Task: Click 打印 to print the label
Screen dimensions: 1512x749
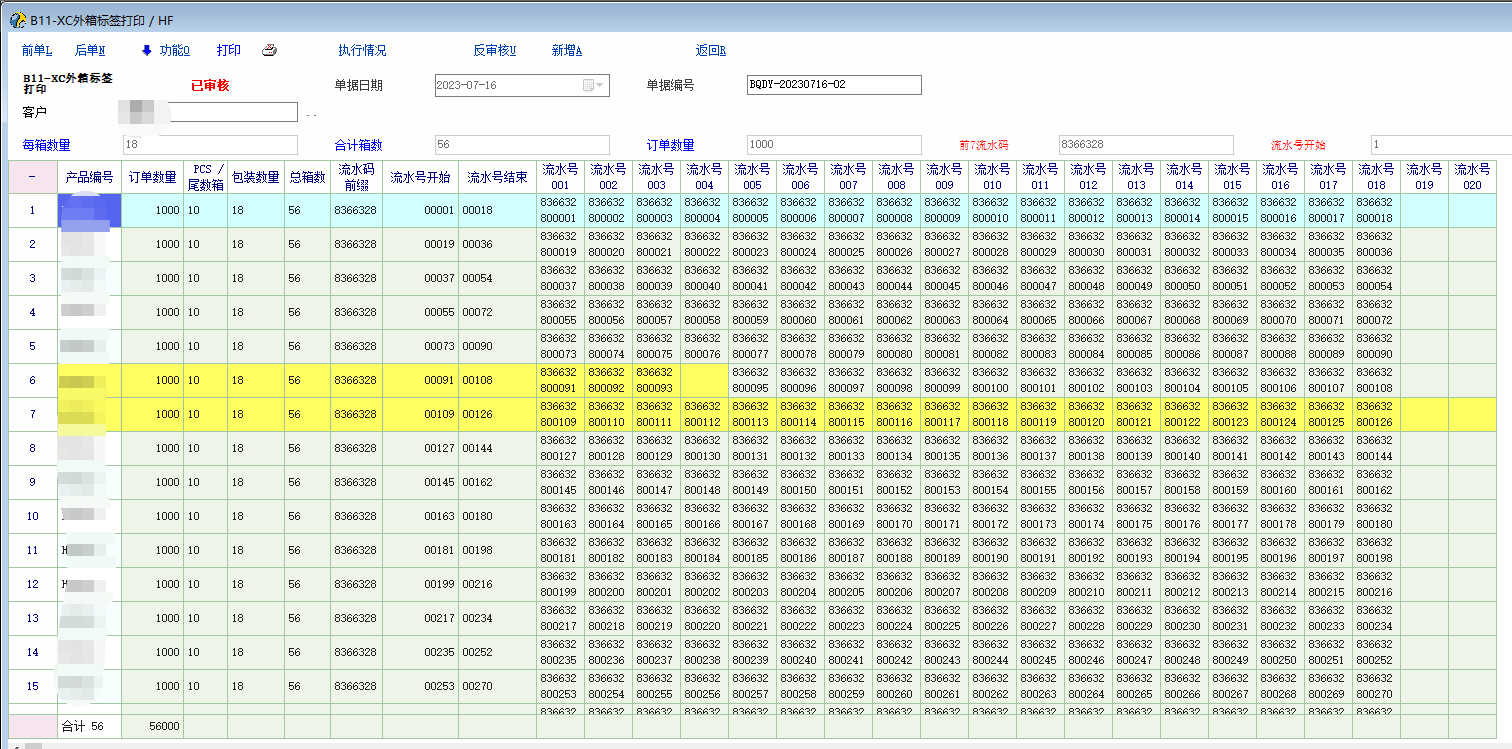Action: (x=229, y=51)
